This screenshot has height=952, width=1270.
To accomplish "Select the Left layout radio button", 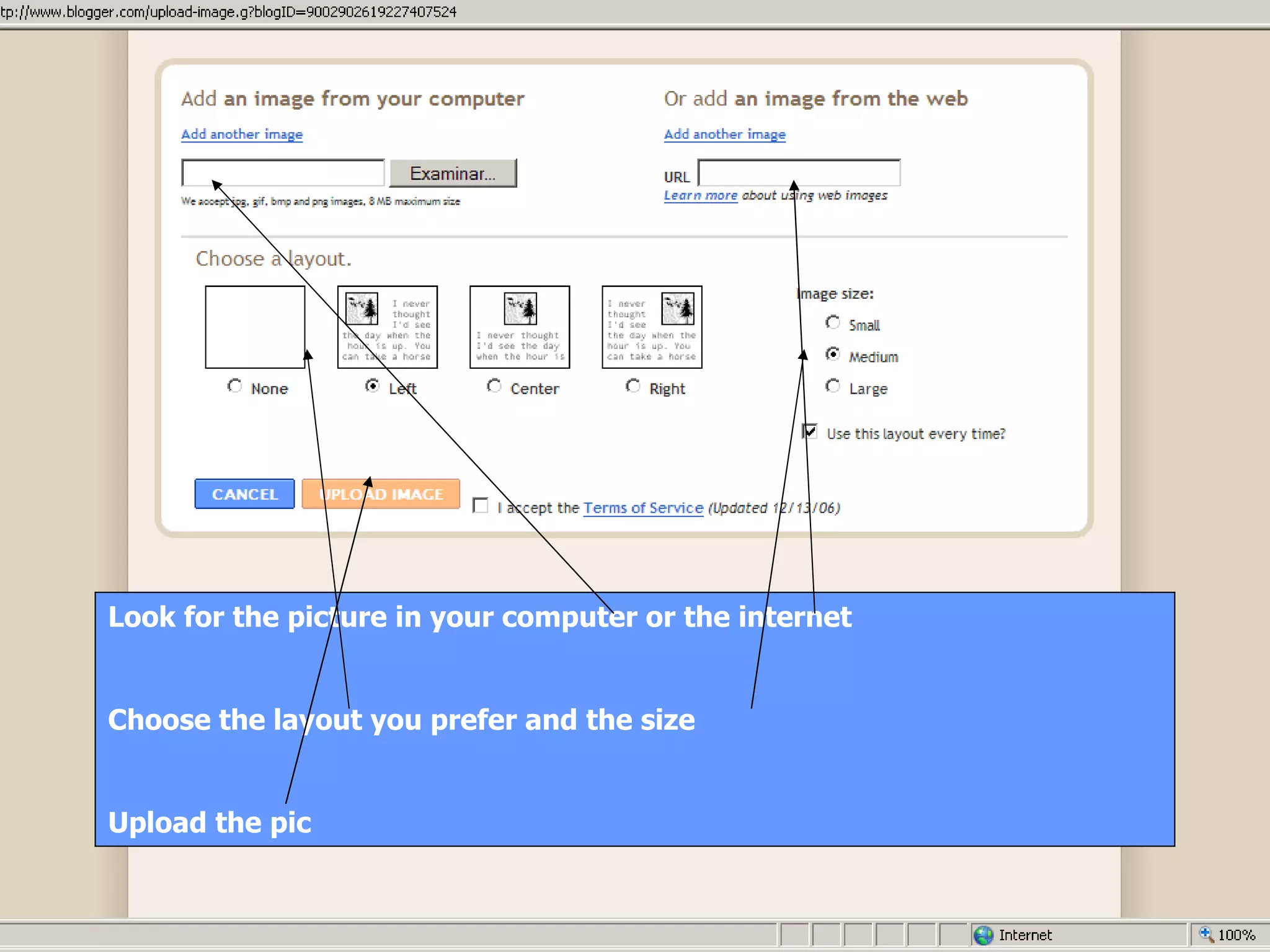I will point(373,386).
